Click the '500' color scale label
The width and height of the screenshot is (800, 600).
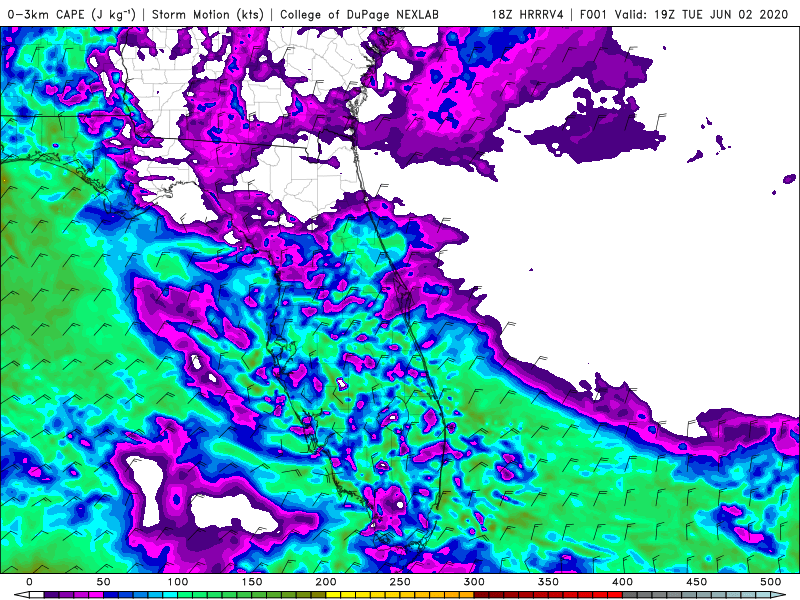(x=770, y=582)
